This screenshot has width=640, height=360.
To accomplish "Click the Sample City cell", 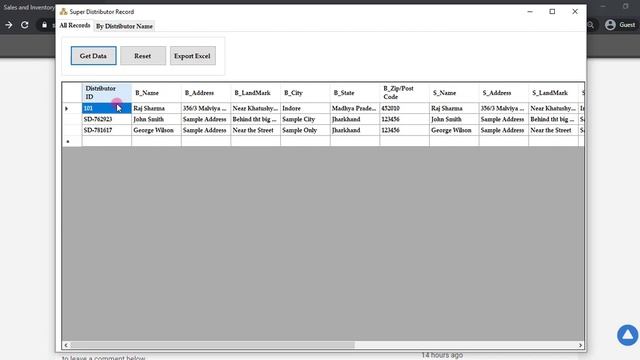I will (x=305, y=119).
